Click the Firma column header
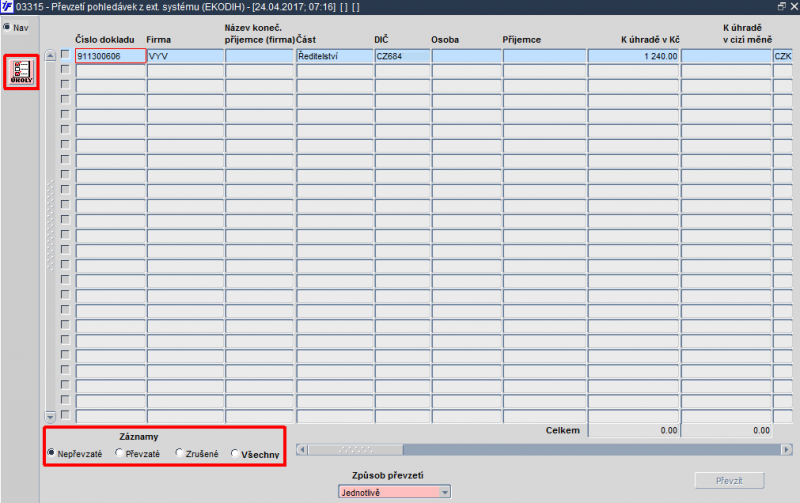Screen dimensions: 800x503 tap(159, 40)
